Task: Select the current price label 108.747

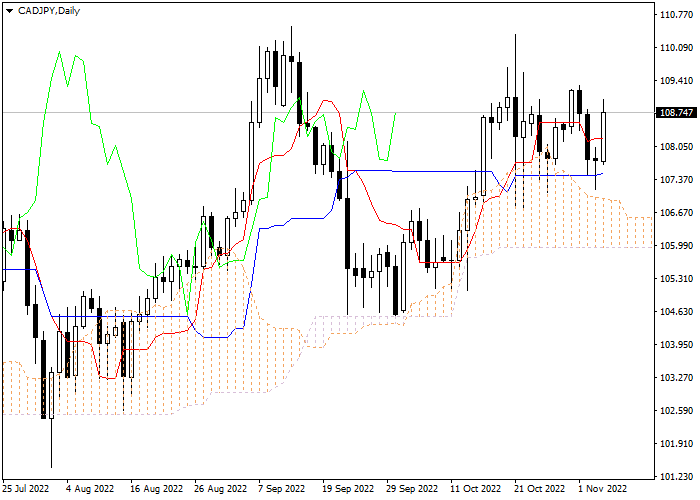Action: (676, 113)
